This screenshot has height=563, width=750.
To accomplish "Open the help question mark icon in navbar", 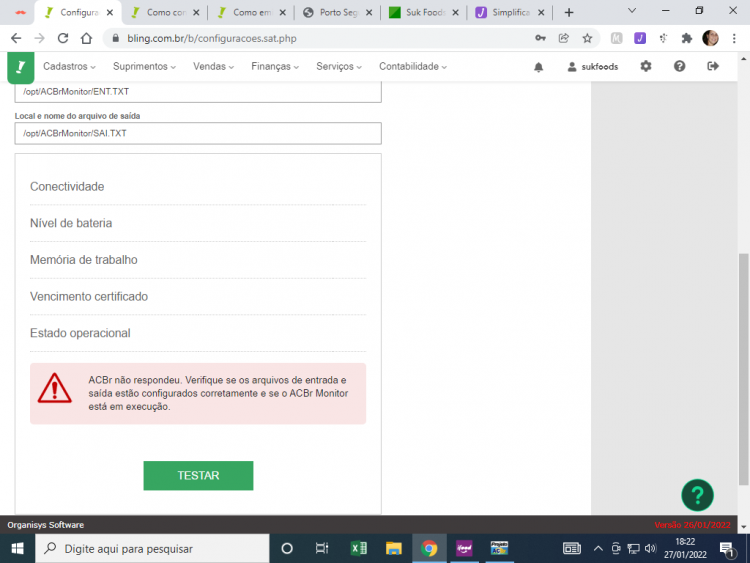I will [x=679, y=66].
